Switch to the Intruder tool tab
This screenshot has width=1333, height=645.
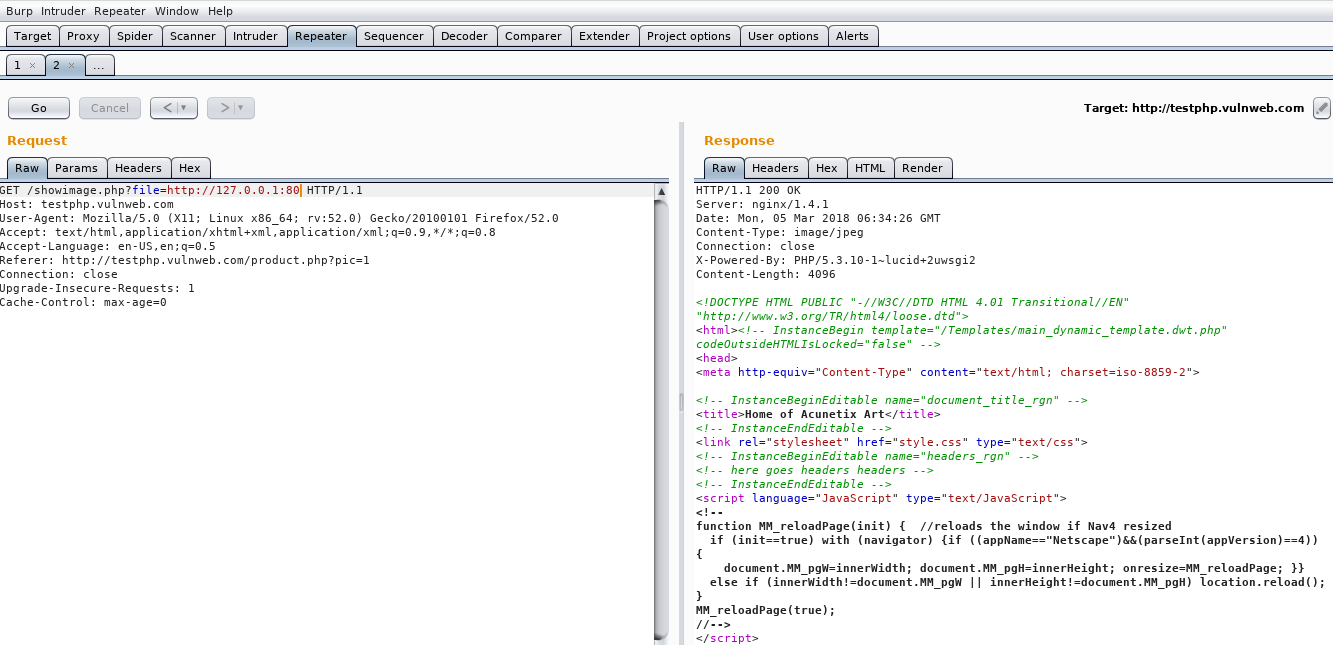(255, 36)
